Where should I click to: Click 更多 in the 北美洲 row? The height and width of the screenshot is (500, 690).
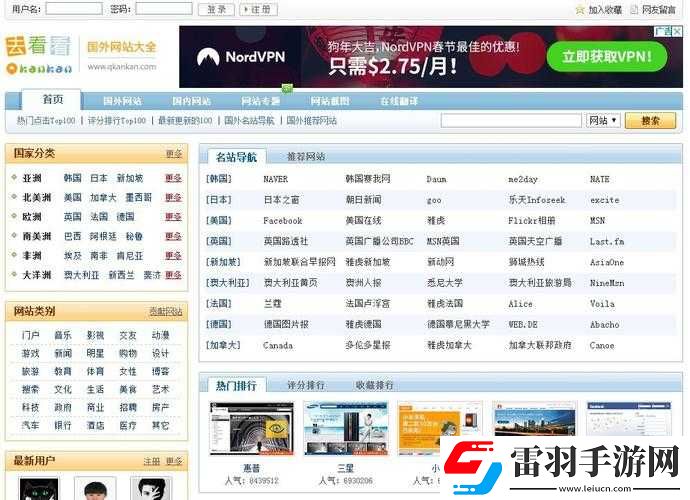[173, 197]
